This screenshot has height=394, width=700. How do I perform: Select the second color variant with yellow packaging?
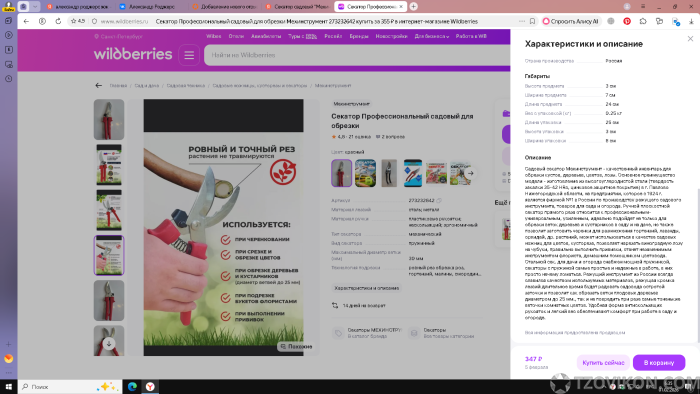click(365, 173)
